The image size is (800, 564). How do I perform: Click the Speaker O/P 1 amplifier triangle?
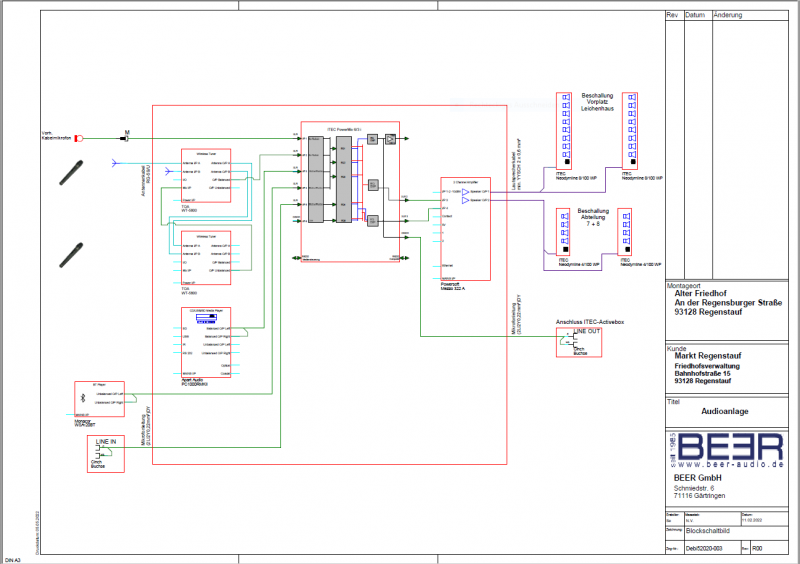click(x=465, y=190)
